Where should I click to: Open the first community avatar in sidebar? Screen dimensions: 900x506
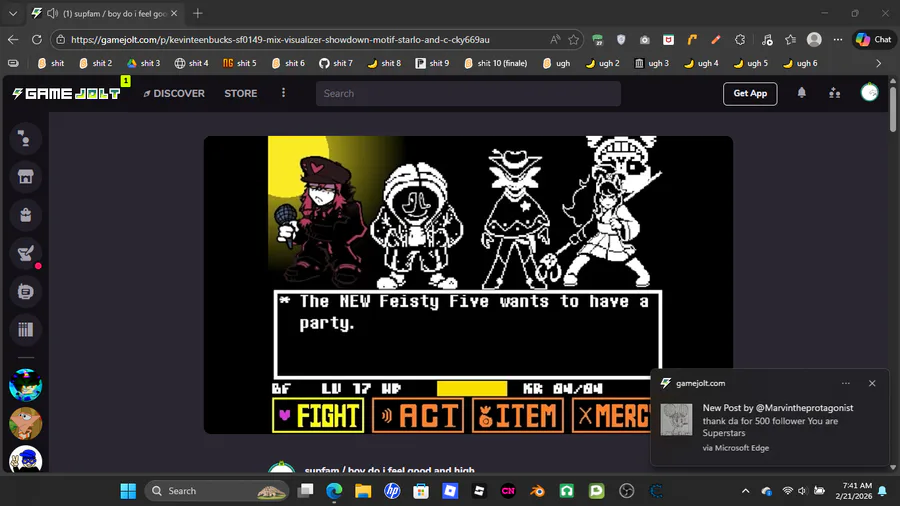(25, 385)
